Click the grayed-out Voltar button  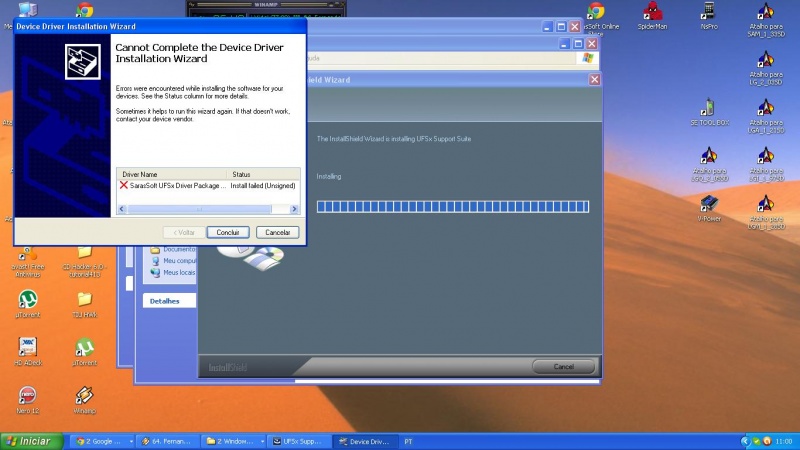184,232
